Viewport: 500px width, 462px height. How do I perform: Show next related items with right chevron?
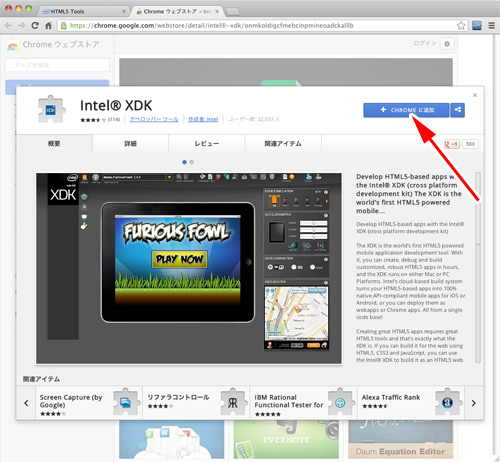pyautogui.click(x=474, y=403)
